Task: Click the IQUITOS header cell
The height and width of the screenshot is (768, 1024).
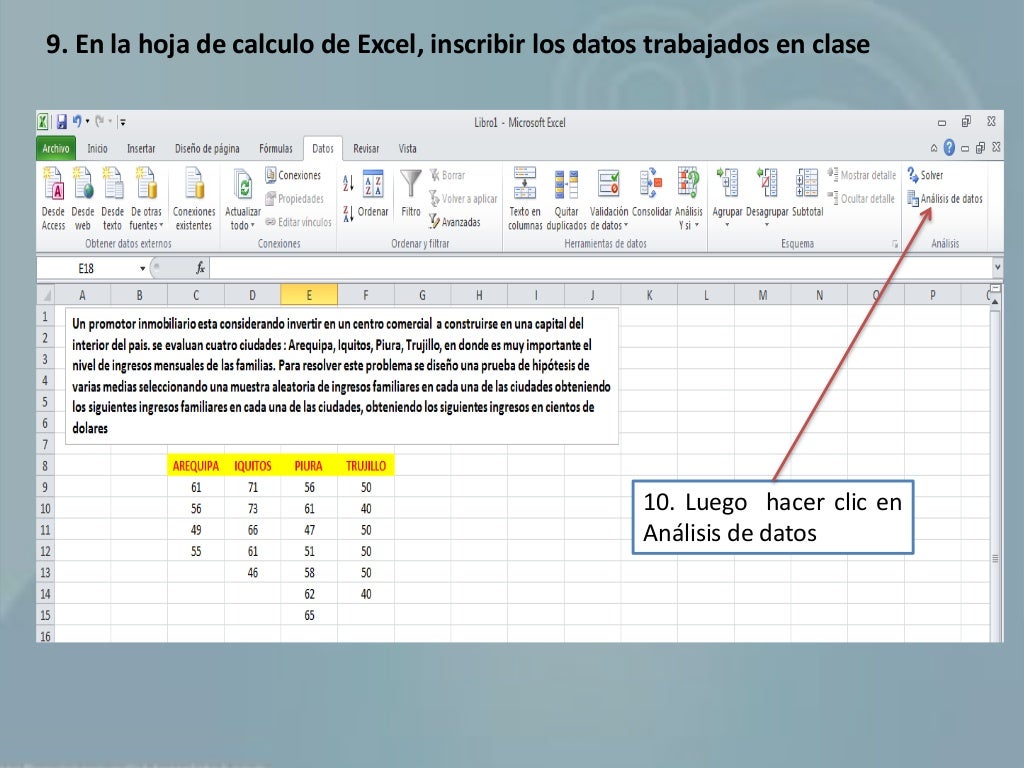Action: pos(253,466)
